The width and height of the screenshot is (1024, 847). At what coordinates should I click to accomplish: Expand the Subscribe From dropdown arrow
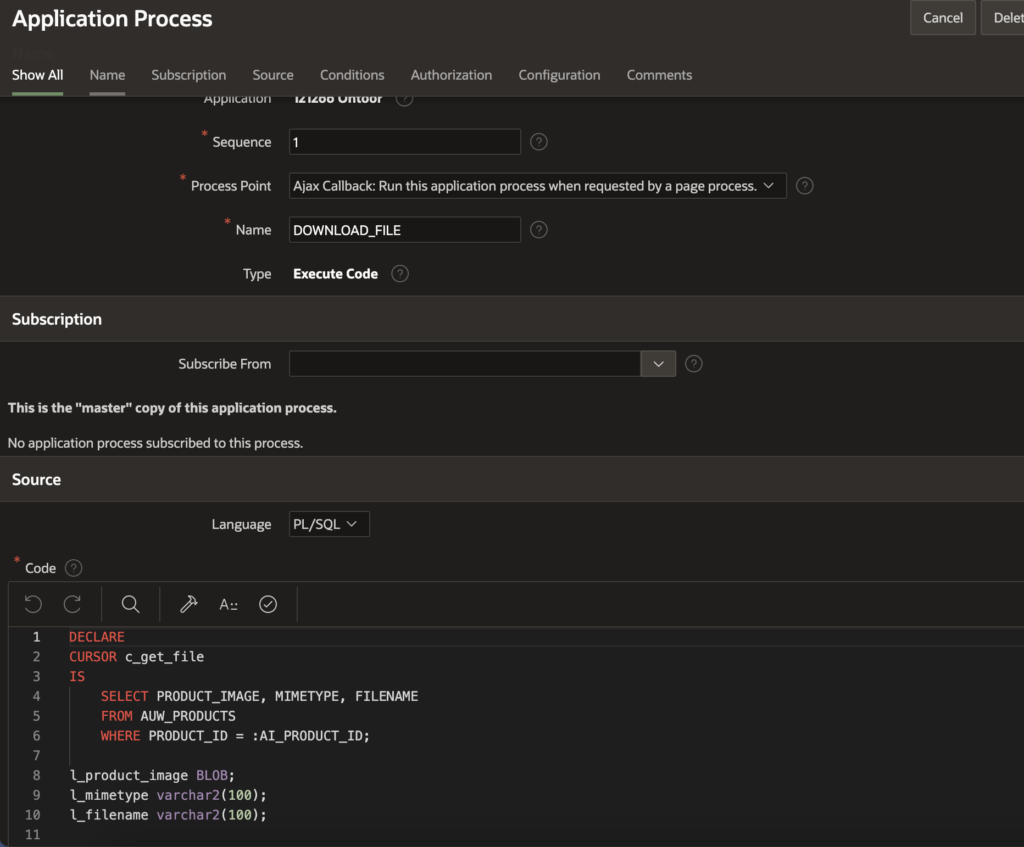[658, 364]
